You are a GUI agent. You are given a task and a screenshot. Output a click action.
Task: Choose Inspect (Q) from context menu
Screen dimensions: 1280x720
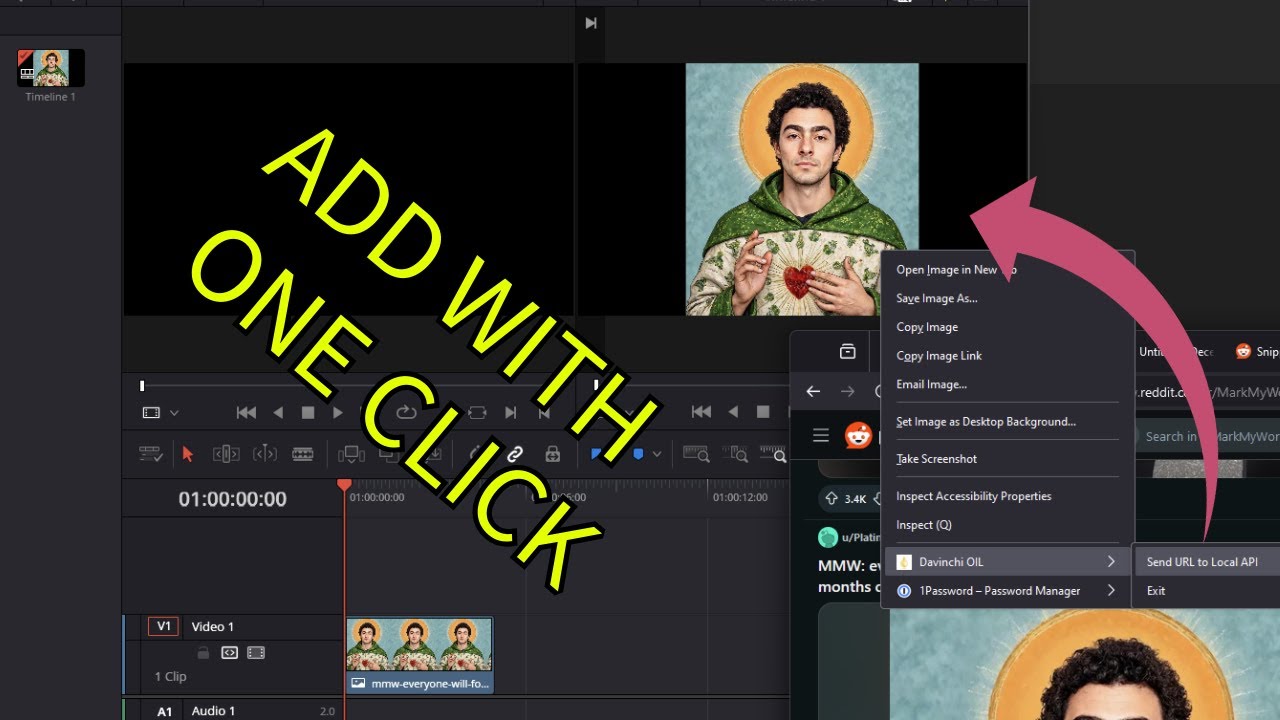[x=1008, y=525]
